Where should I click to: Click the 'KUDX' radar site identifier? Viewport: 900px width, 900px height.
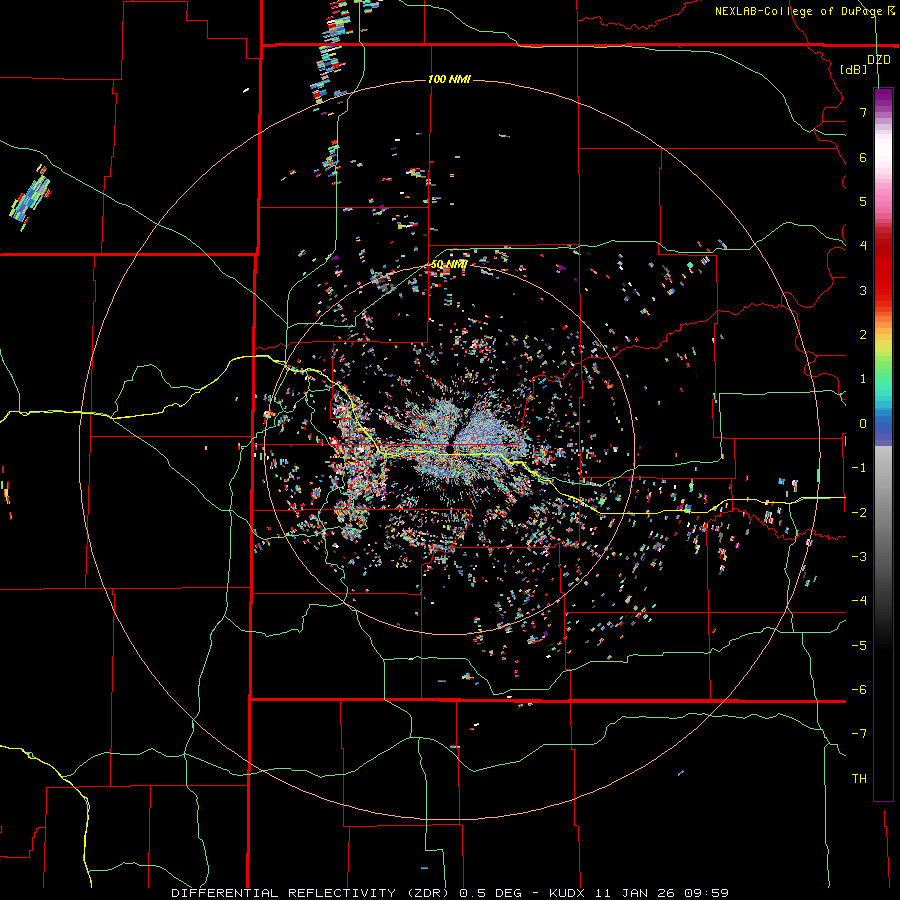click(x=567, y=893)
